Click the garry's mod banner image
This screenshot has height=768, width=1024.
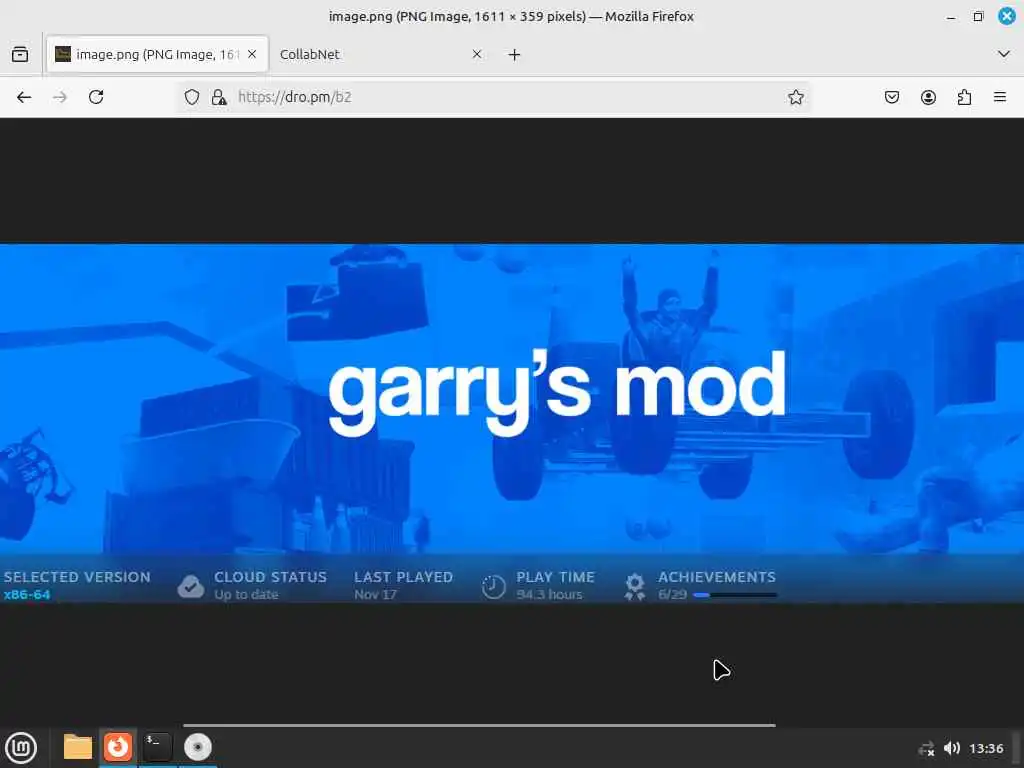[512, 423]
